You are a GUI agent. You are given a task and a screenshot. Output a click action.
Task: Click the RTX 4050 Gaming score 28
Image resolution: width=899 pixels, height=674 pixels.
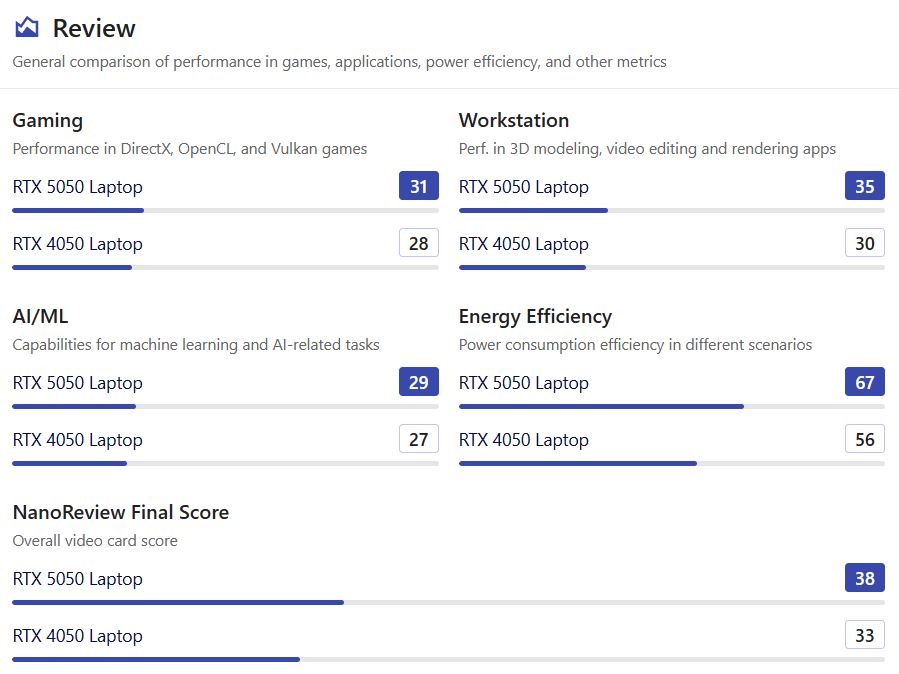tap(418, 244)
